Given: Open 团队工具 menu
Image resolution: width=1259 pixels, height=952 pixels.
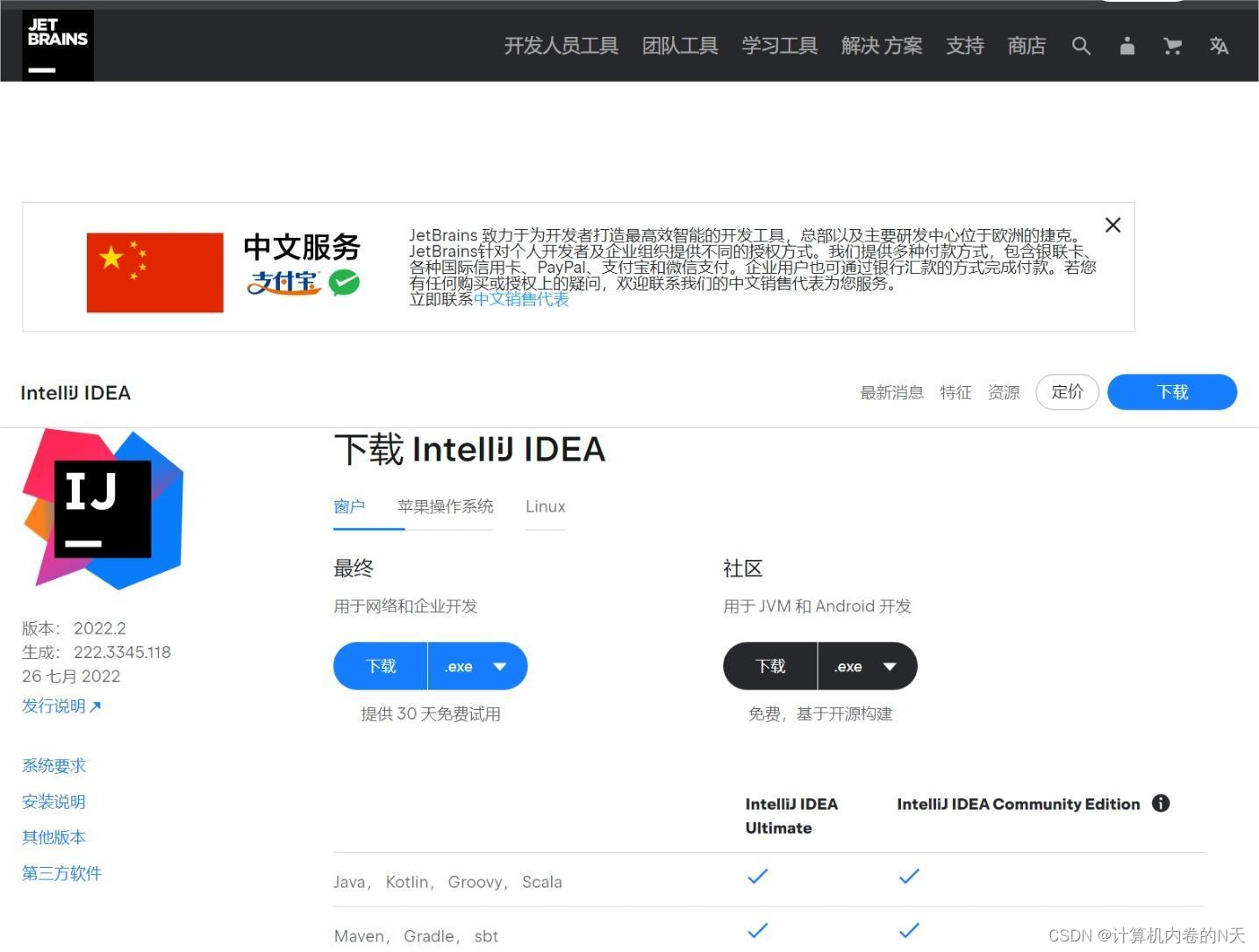Looking at the screenshot, I should 680,46.
